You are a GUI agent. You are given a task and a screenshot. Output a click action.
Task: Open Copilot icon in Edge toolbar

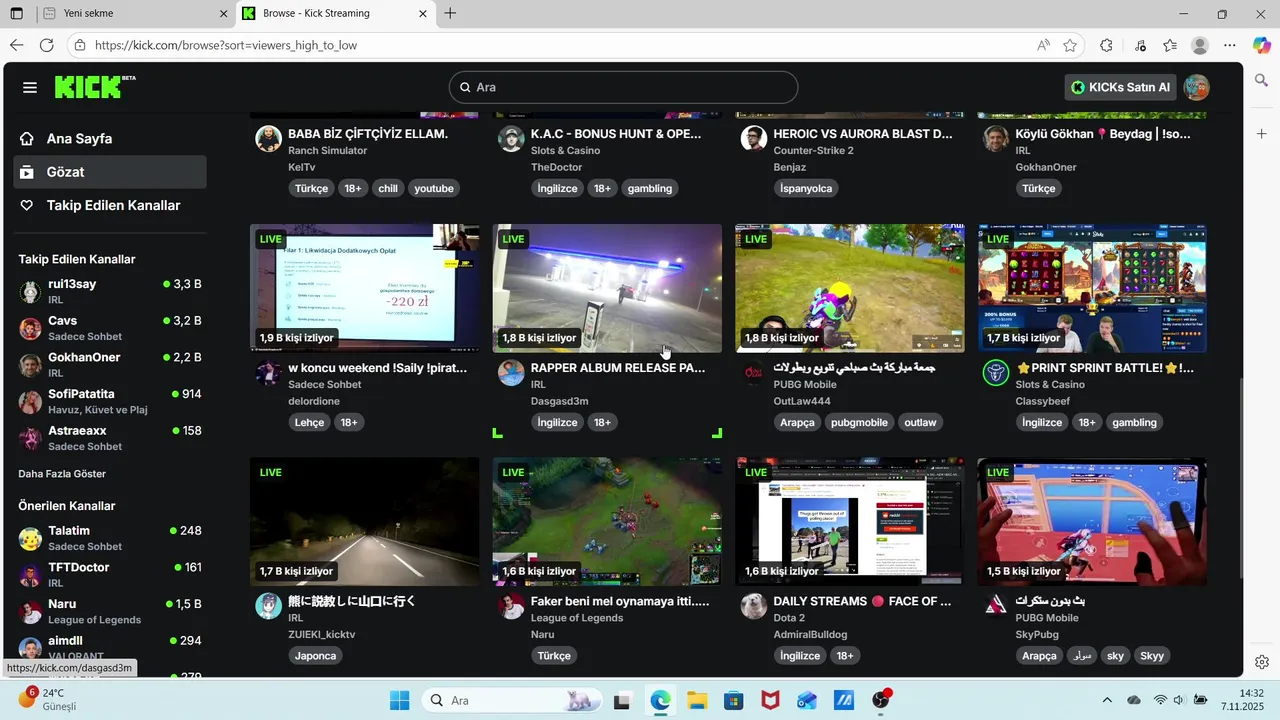1261,45
